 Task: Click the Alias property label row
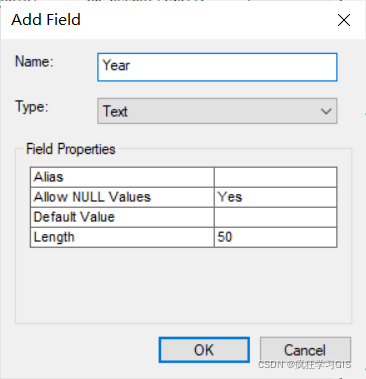coord(122,177)
